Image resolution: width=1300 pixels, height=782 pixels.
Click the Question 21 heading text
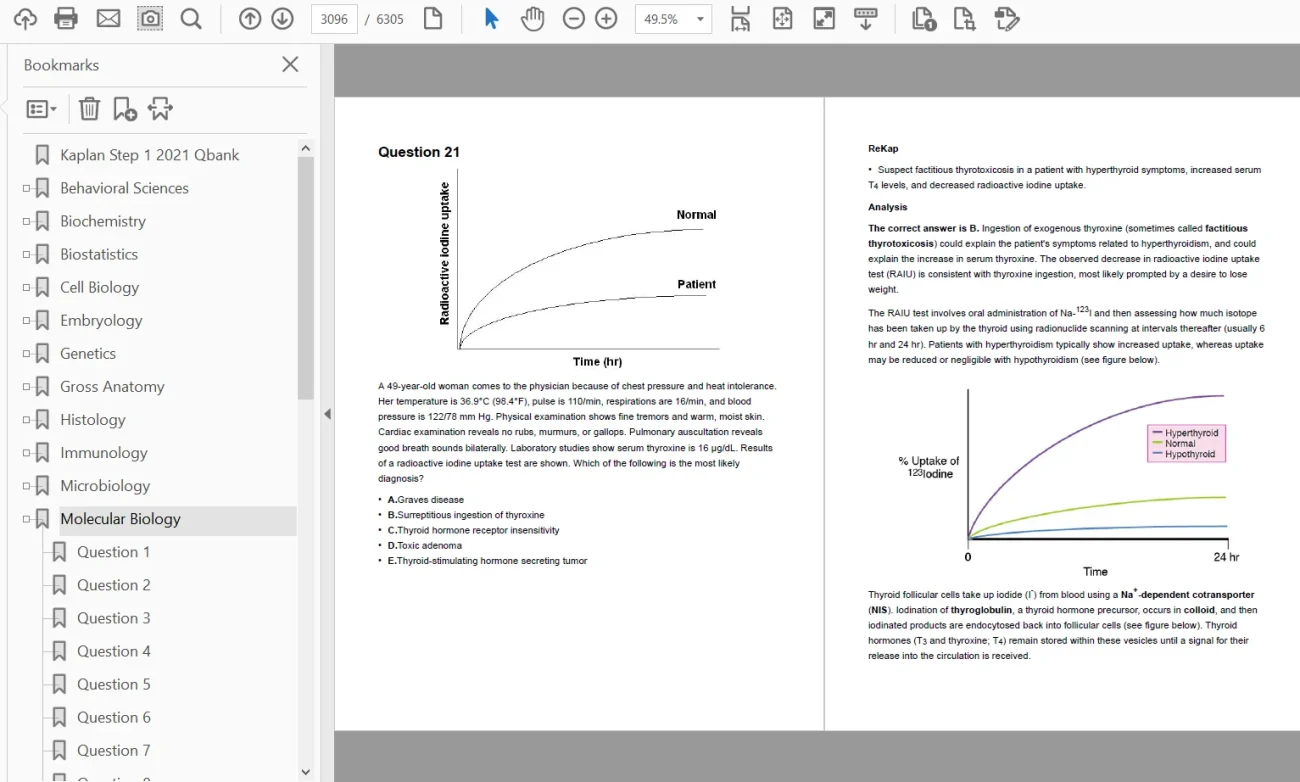[x=419, y=152]
